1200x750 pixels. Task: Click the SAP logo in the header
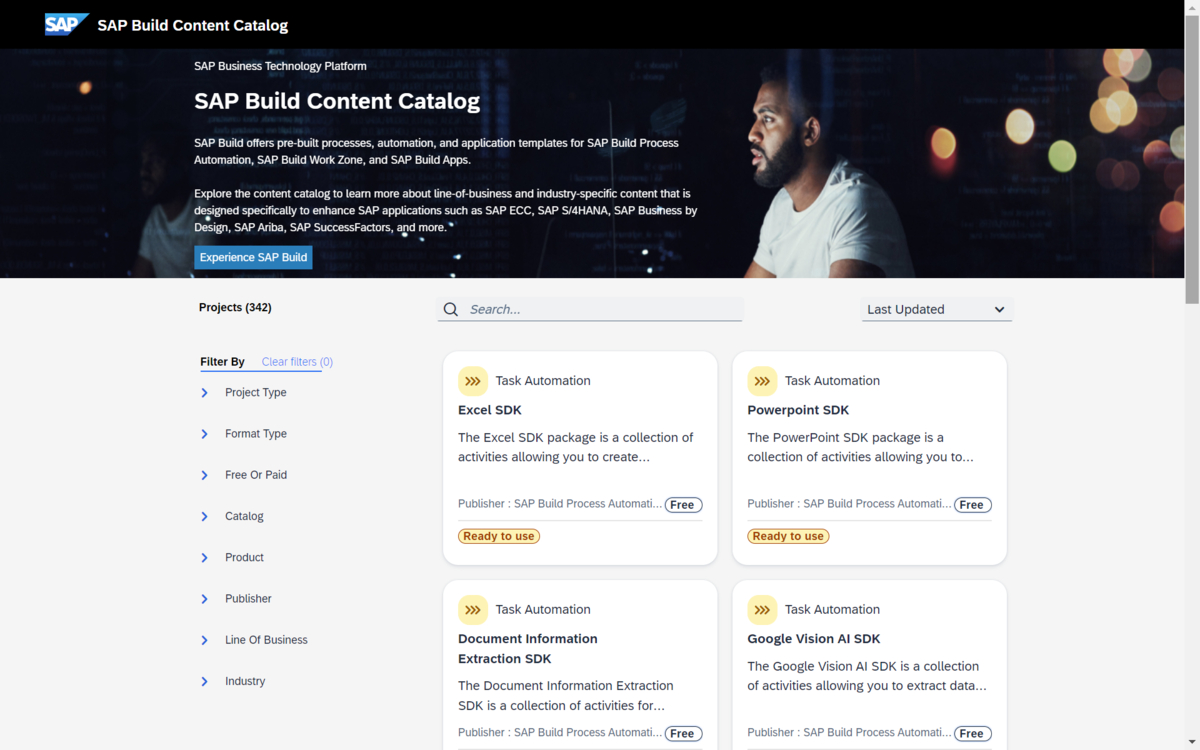coord(67,25)
